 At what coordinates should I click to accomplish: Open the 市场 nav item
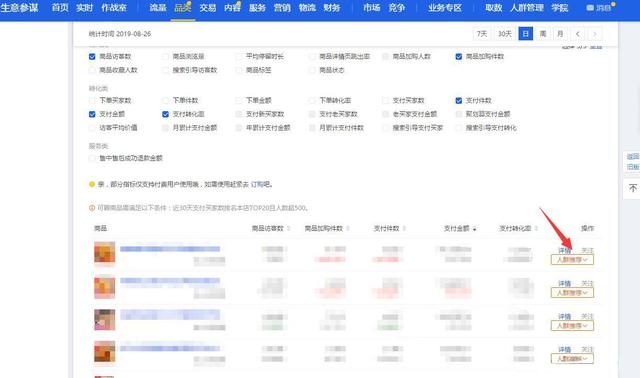pos(371,7)
